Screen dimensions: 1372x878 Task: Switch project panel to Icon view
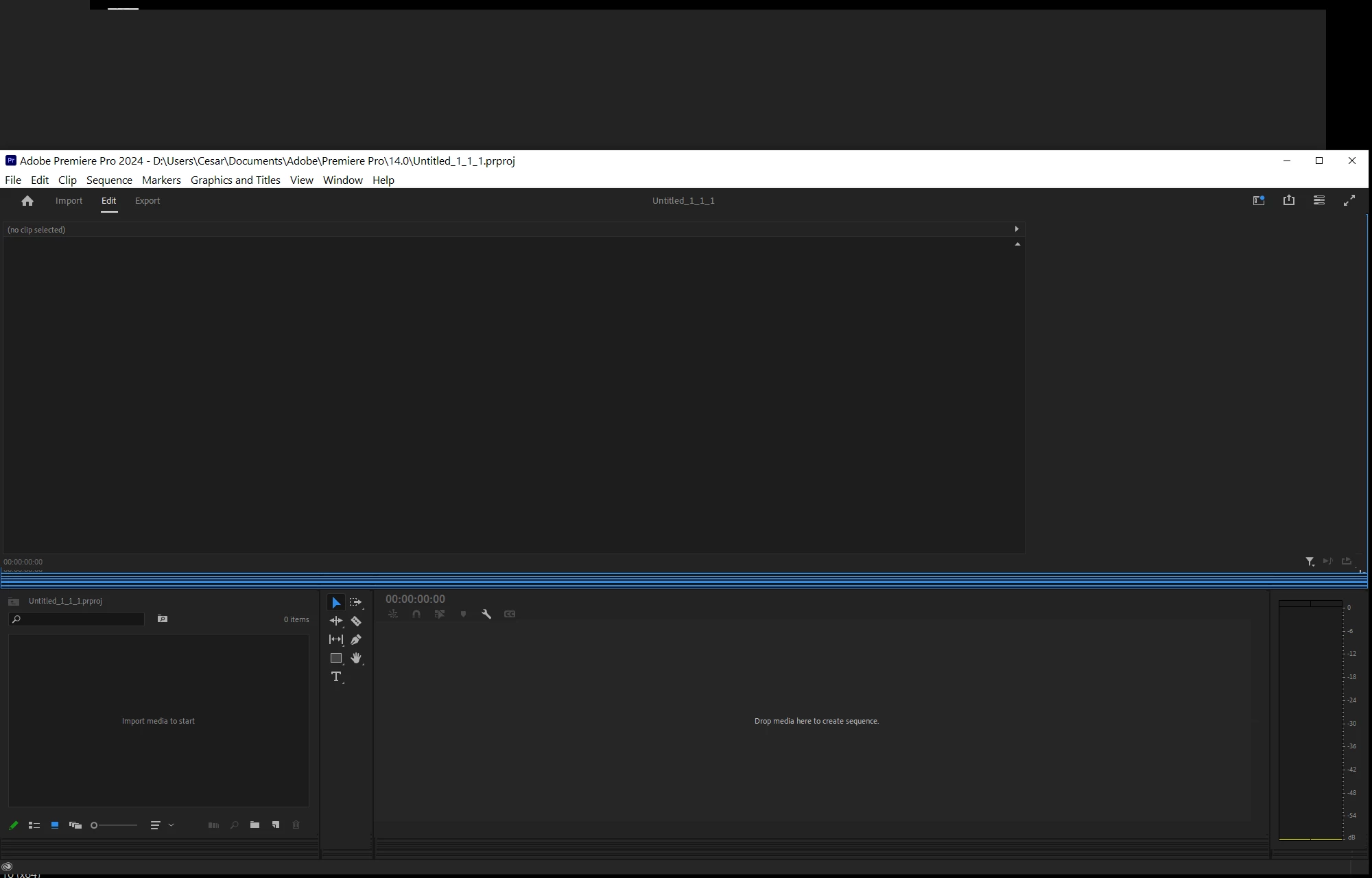(x=55, y=825)
